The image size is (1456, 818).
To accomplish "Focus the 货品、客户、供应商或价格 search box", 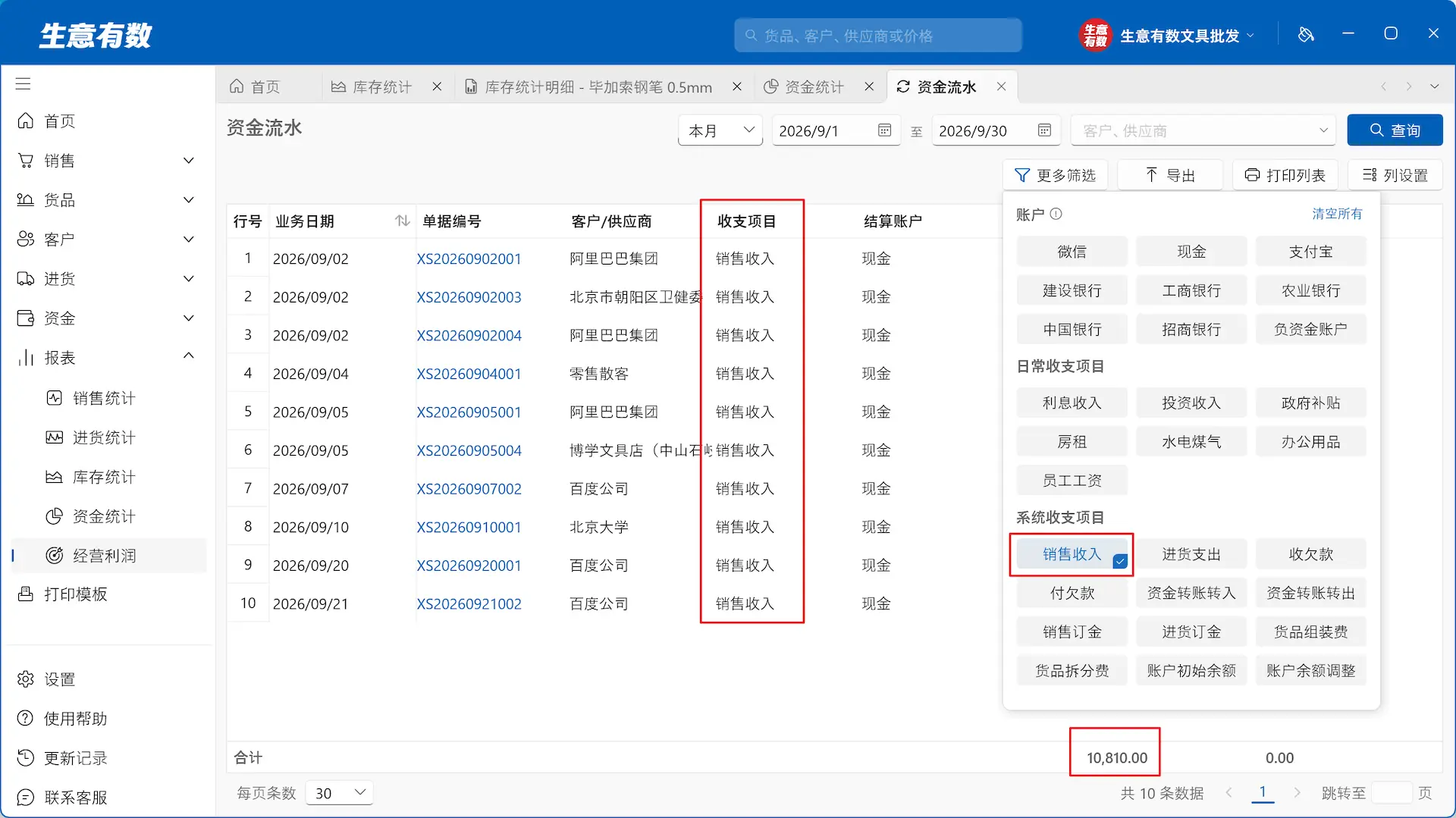I will point(877,36).
